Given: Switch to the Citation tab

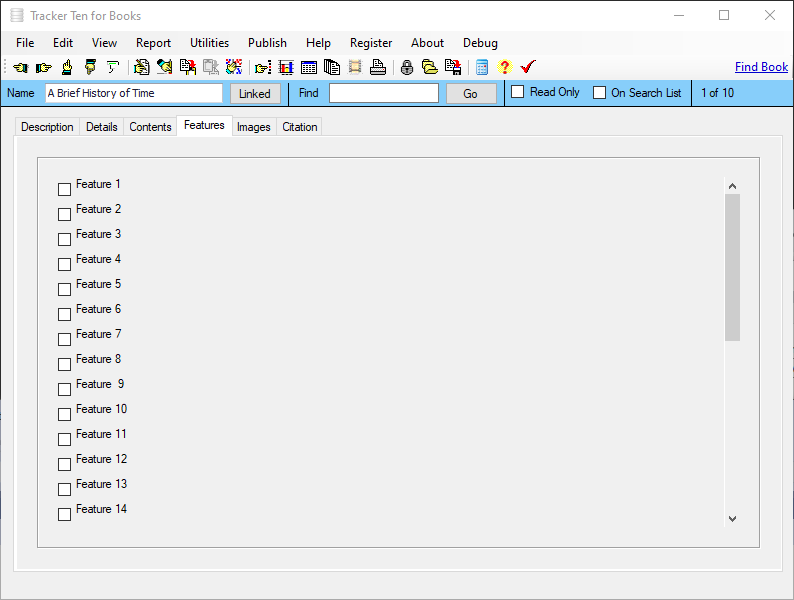Looking at the screenshot, I should point(300,127).
